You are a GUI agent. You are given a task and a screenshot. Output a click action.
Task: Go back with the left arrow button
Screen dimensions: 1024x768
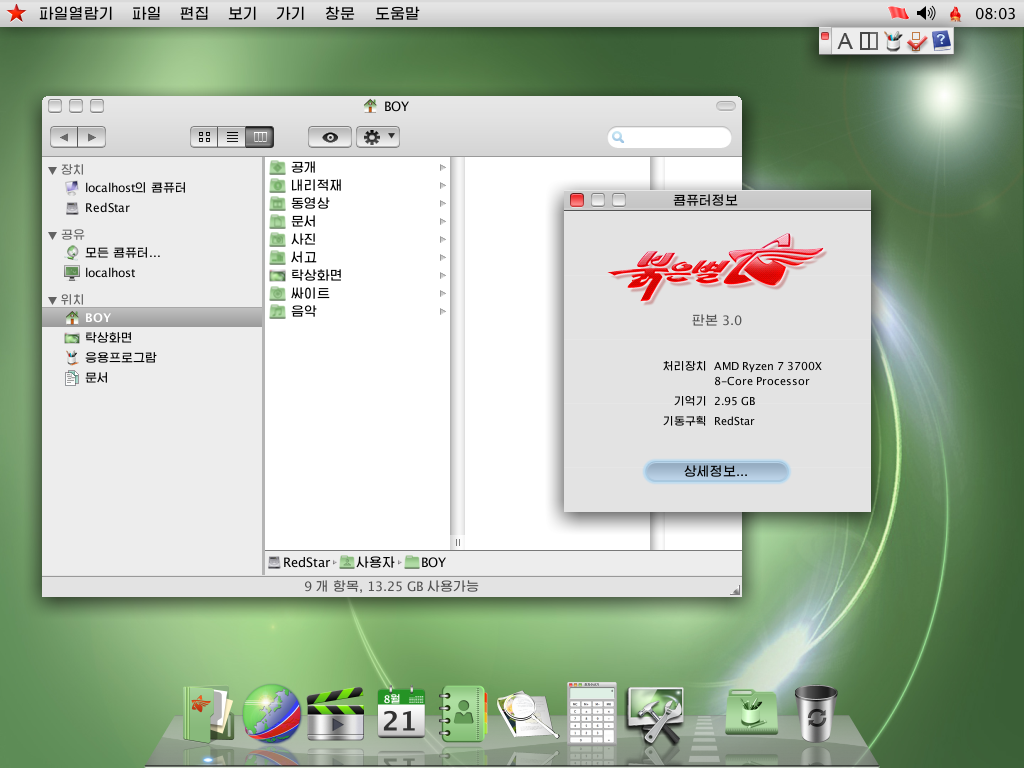[x=64, y=137]
